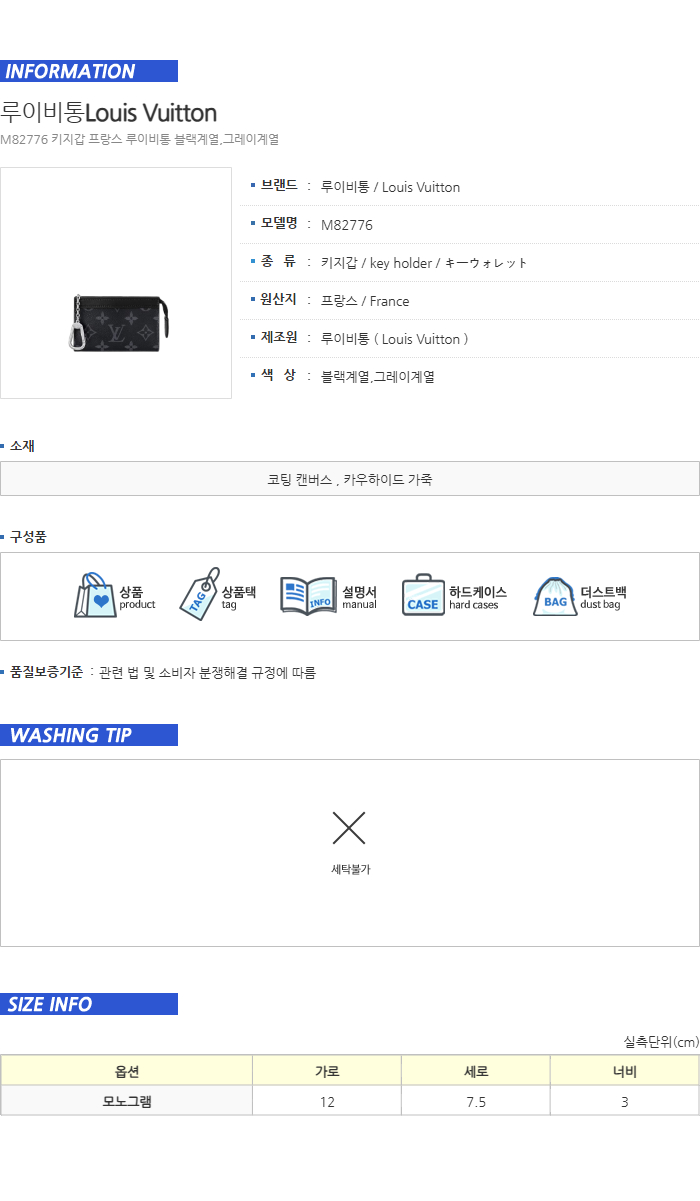Screen dimensions: 700x1201
Task: Click the 세로 value 7.5 cell
Action: tap(476, 1101)
